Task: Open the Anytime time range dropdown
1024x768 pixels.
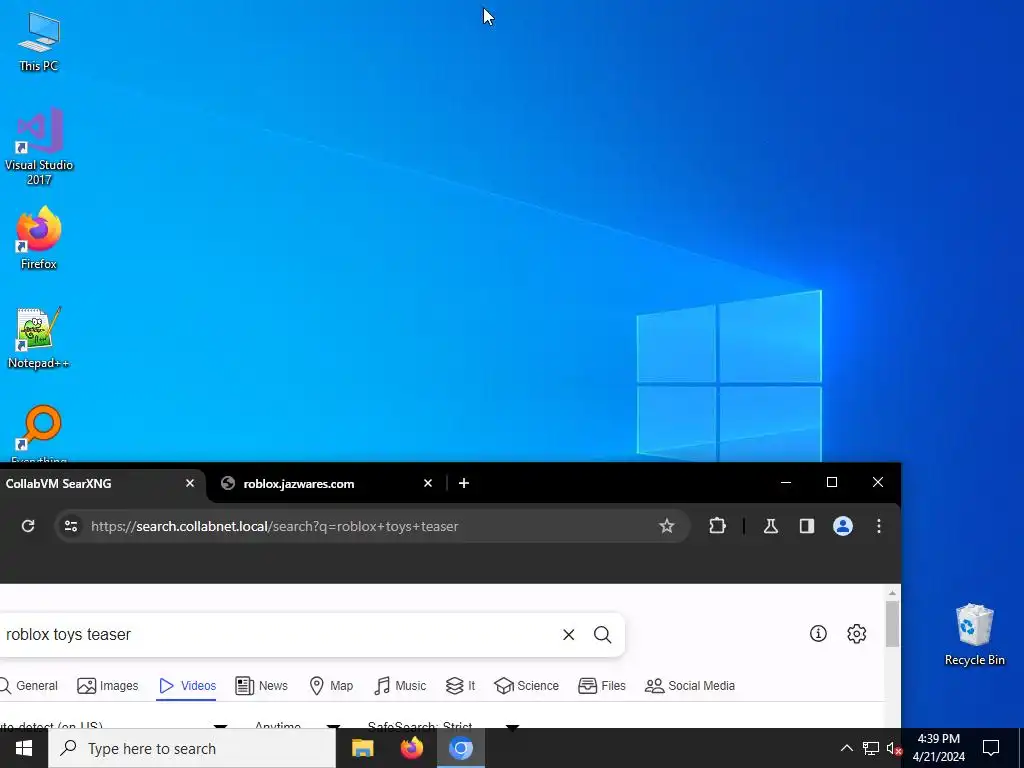Action: [x=297, y=724]
